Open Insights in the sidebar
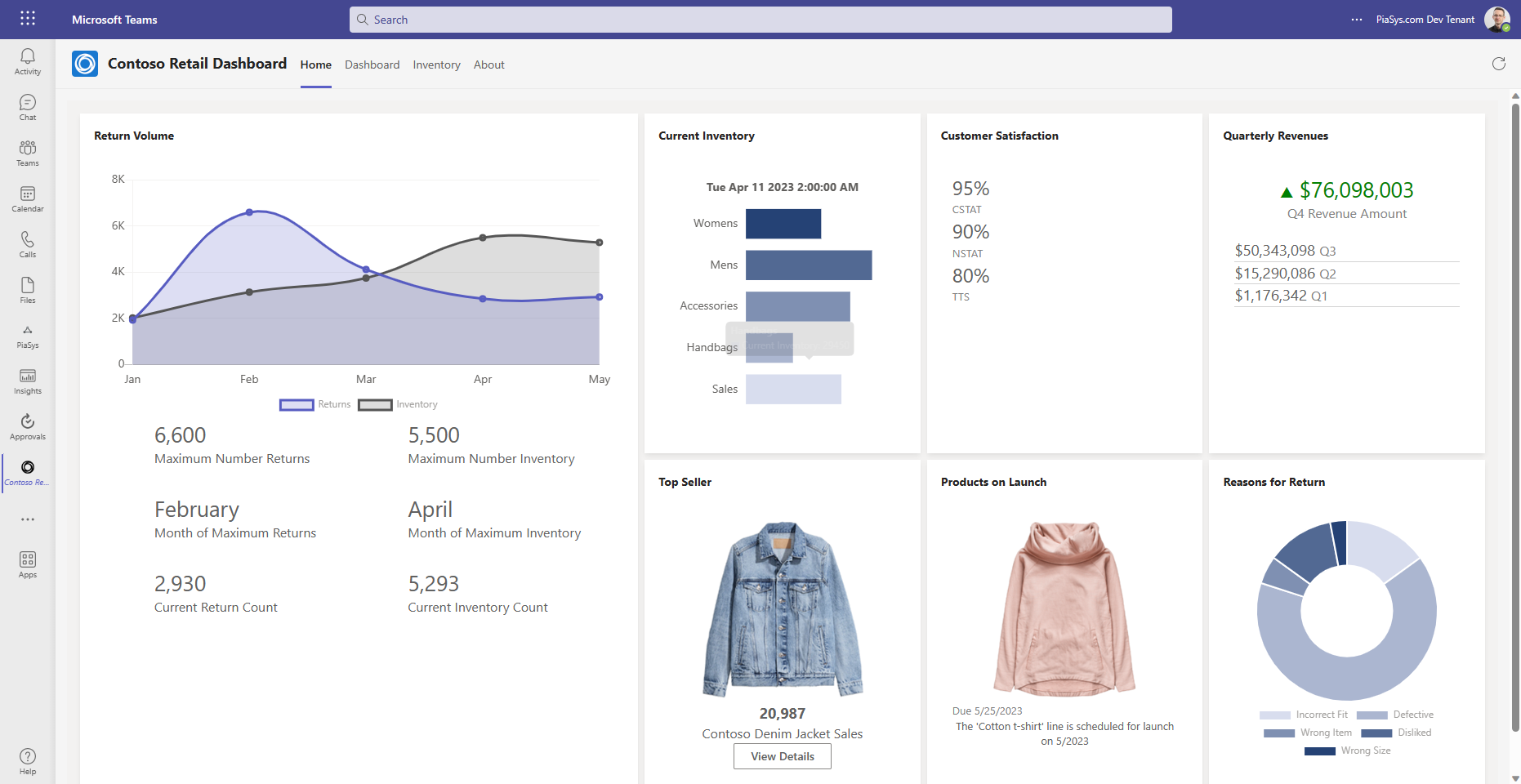The width and height of the screenshot is (1521, 784). 28,381
